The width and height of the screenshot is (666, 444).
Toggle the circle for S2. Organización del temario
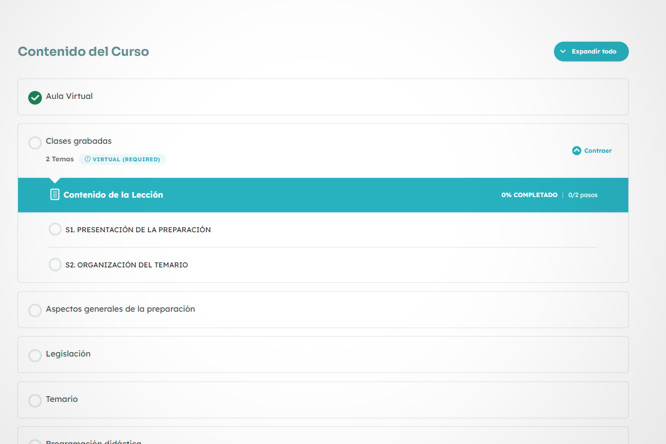tap(55, 265)
